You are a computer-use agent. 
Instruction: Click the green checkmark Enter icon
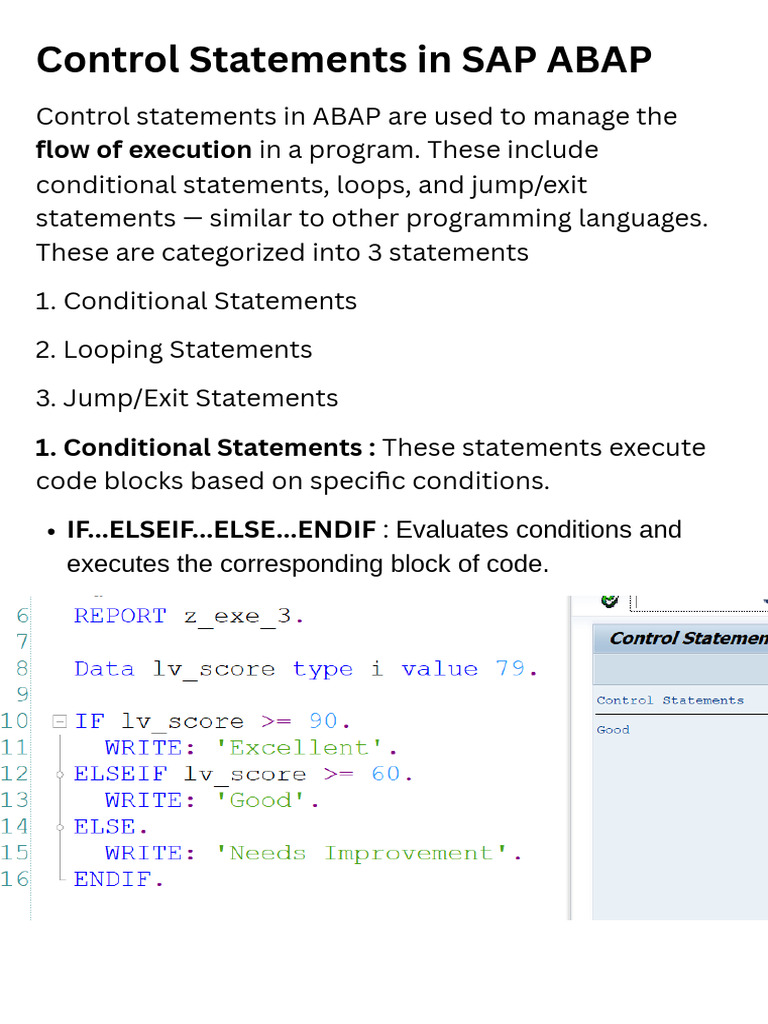(x=609, y=601)
